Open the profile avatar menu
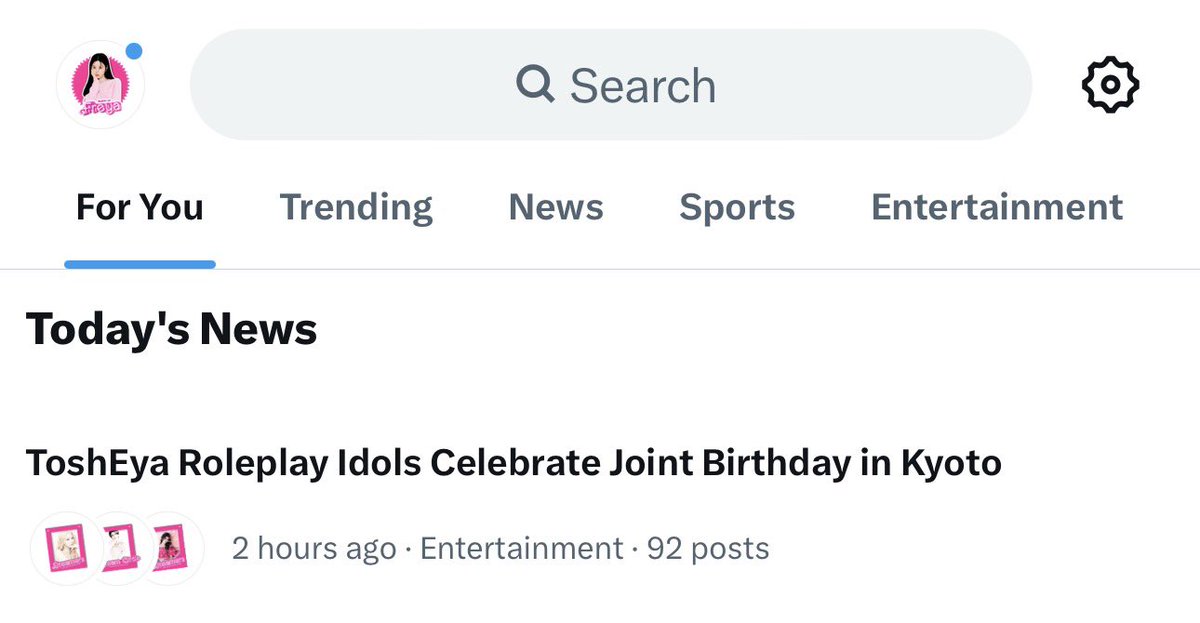Screen dimensions: 1200x623 (100, 85)
